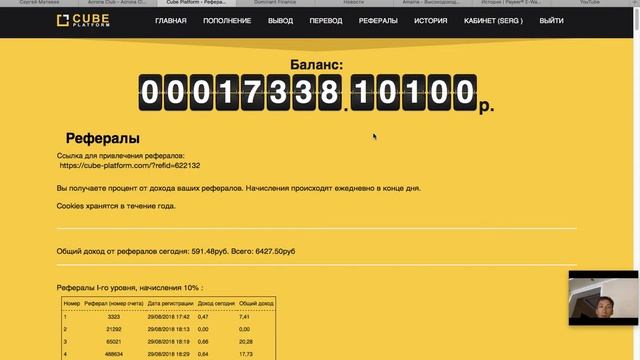Click the Общий доход column header
The height and width of the screenshot is (360, 640).
[256, 303]
